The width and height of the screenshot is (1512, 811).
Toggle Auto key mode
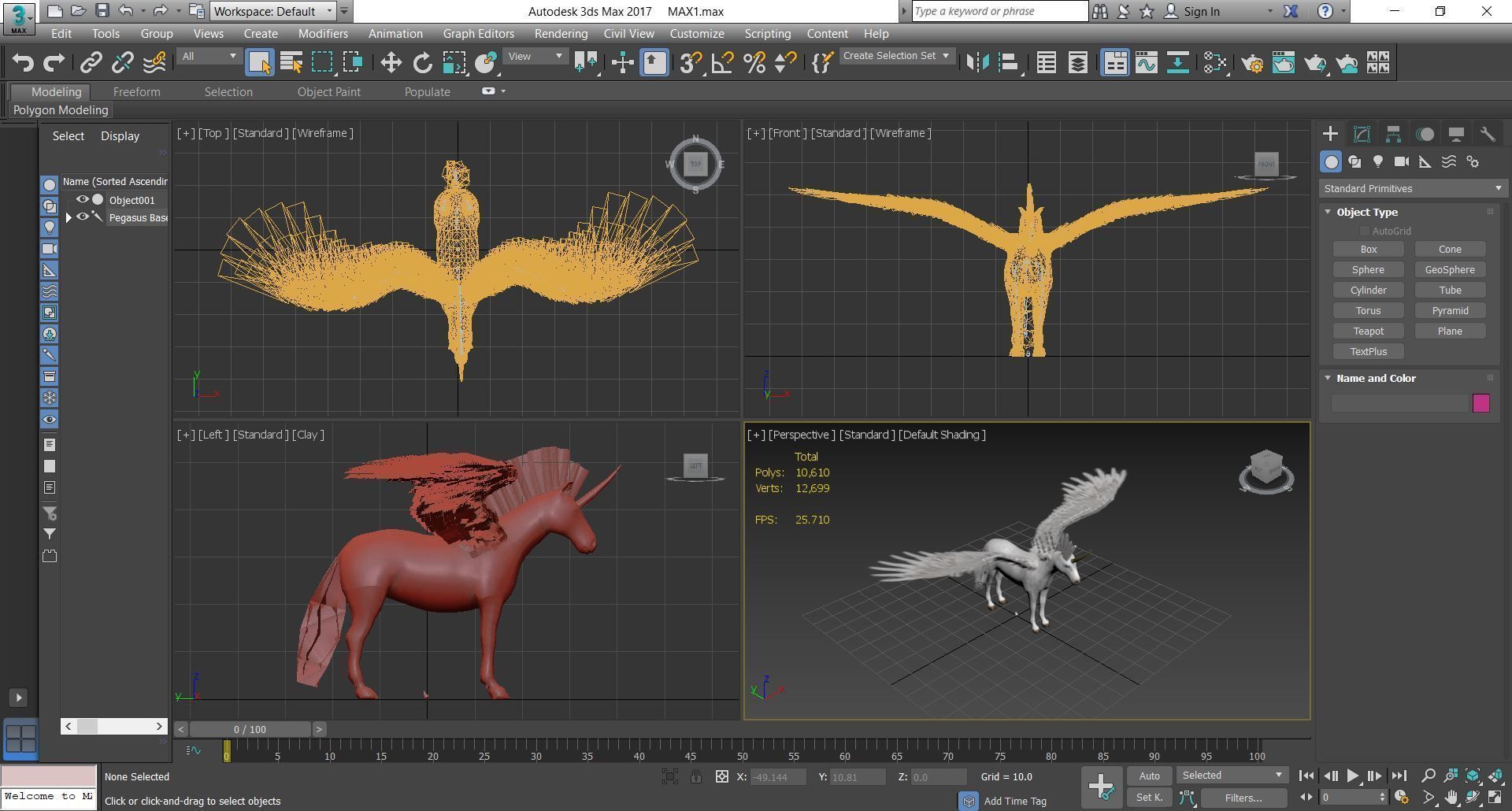(1149, 776)
